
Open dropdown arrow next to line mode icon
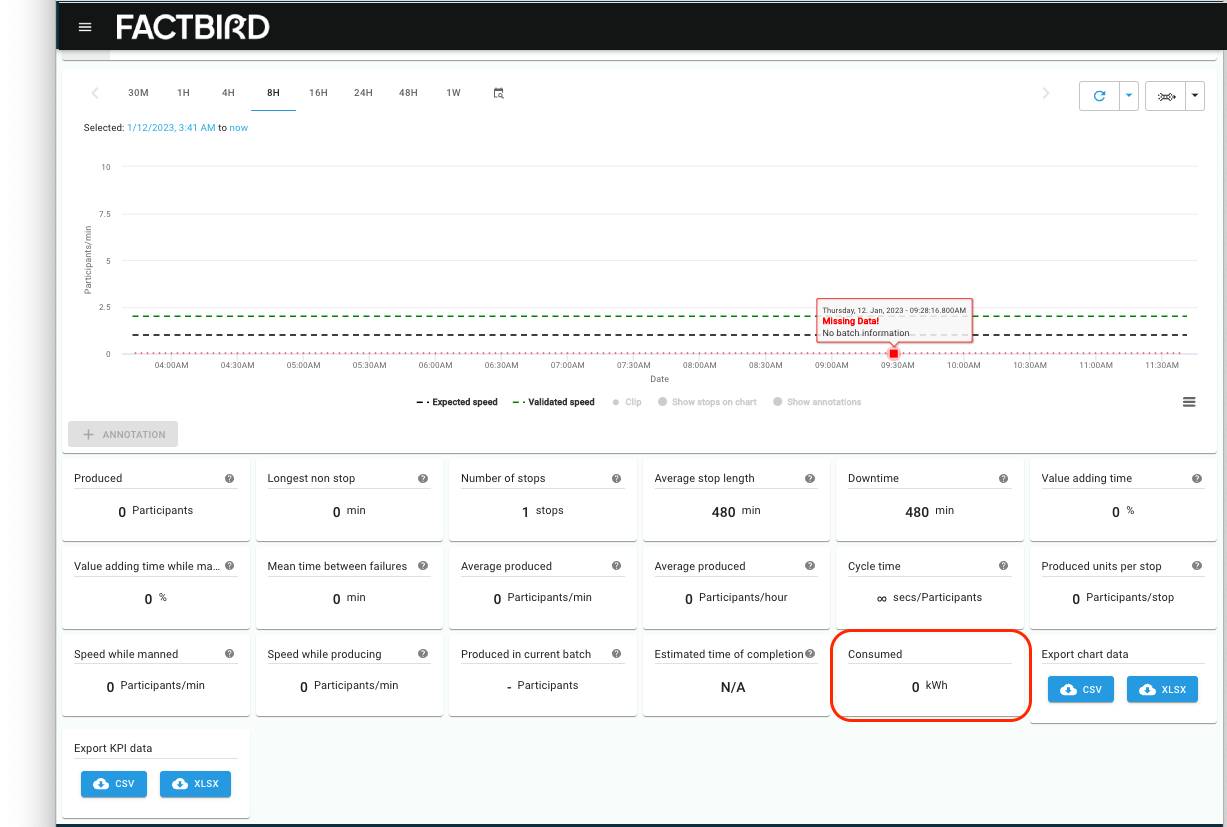pos(1195,96)
